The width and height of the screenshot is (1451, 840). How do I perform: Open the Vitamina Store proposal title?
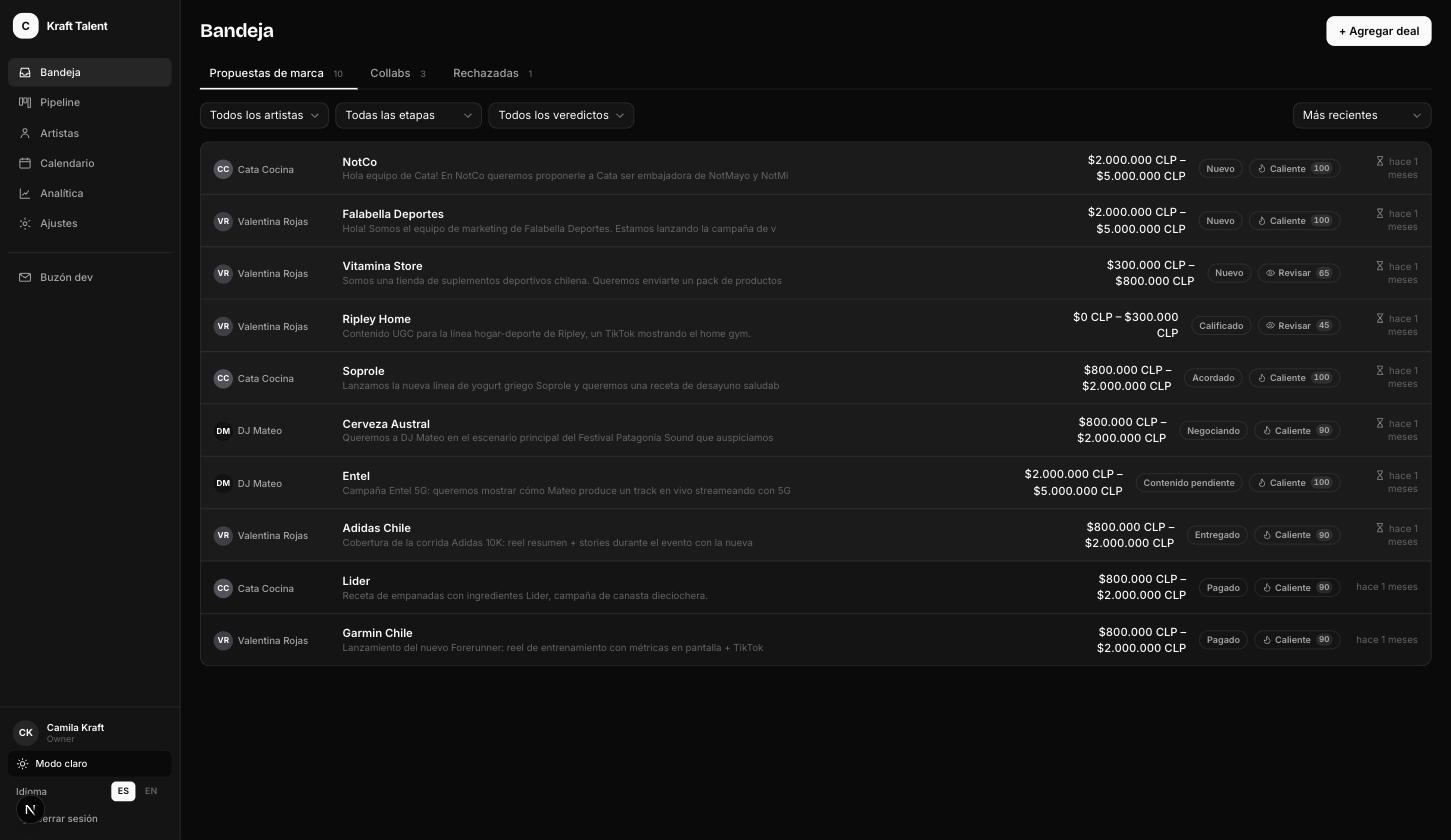(x=382, y=266)
